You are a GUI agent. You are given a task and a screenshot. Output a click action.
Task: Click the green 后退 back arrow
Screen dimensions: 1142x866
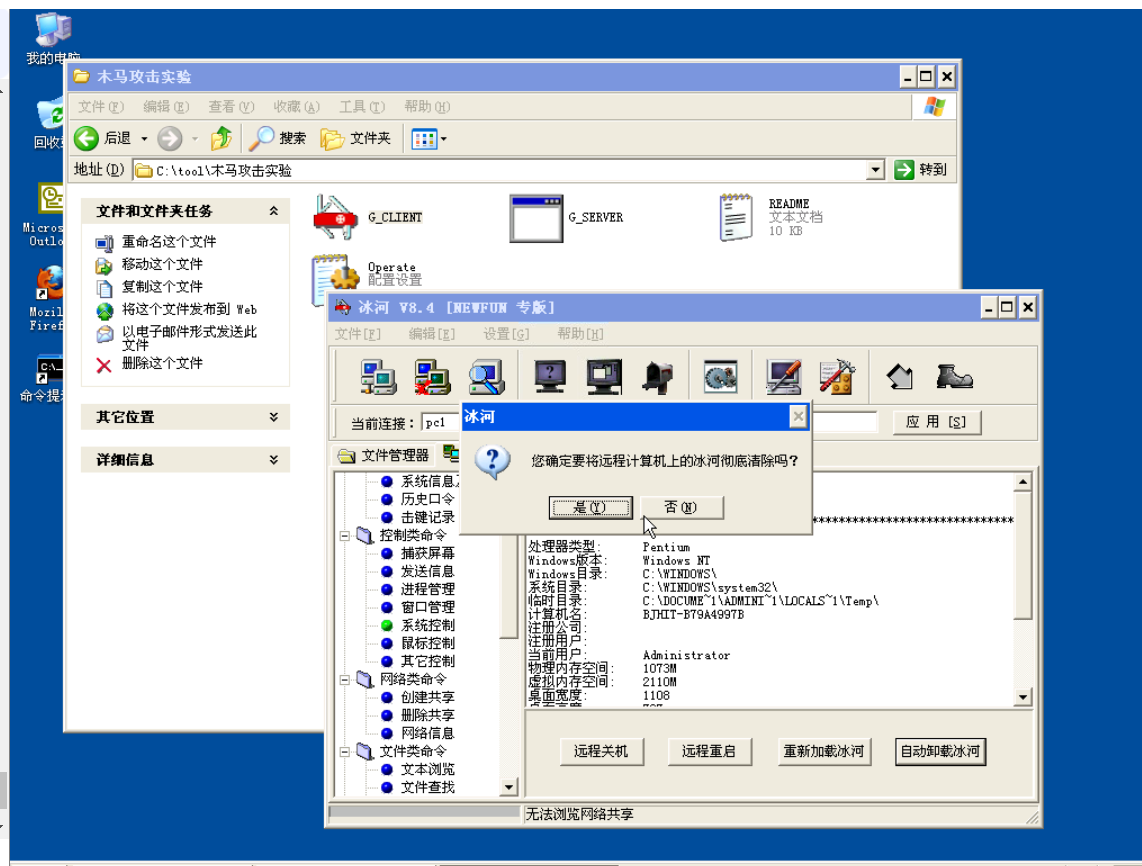87,138
